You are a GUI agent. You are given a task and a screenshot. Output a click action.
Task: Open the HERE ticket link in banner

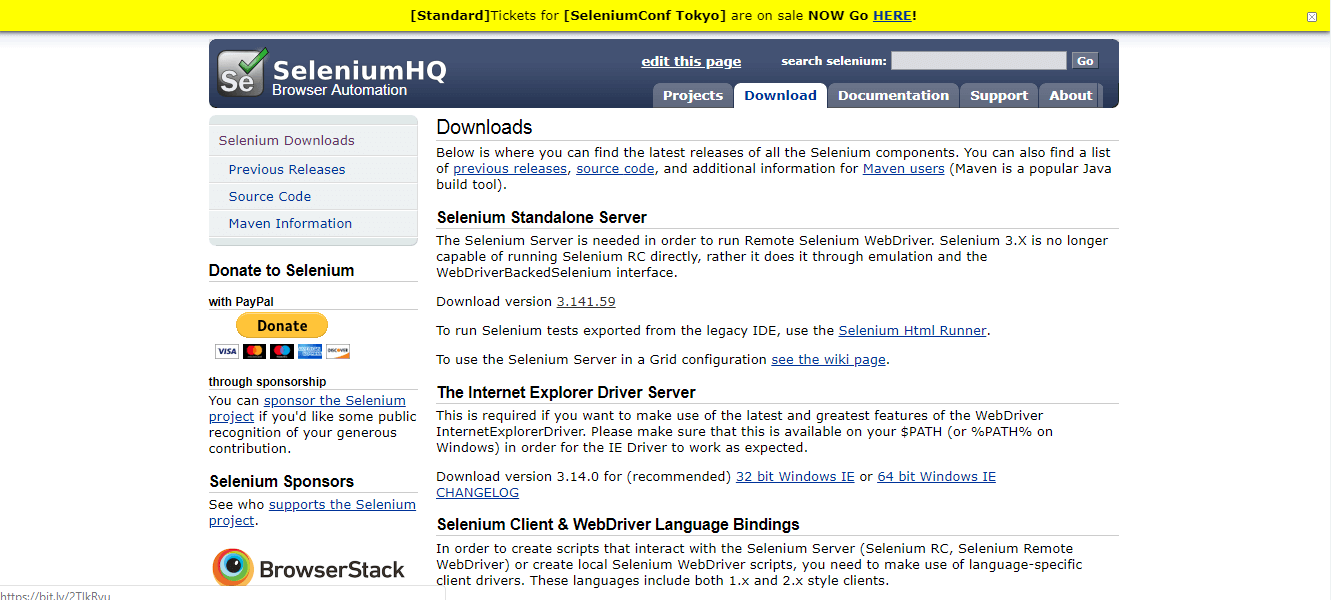click(892, 15)
